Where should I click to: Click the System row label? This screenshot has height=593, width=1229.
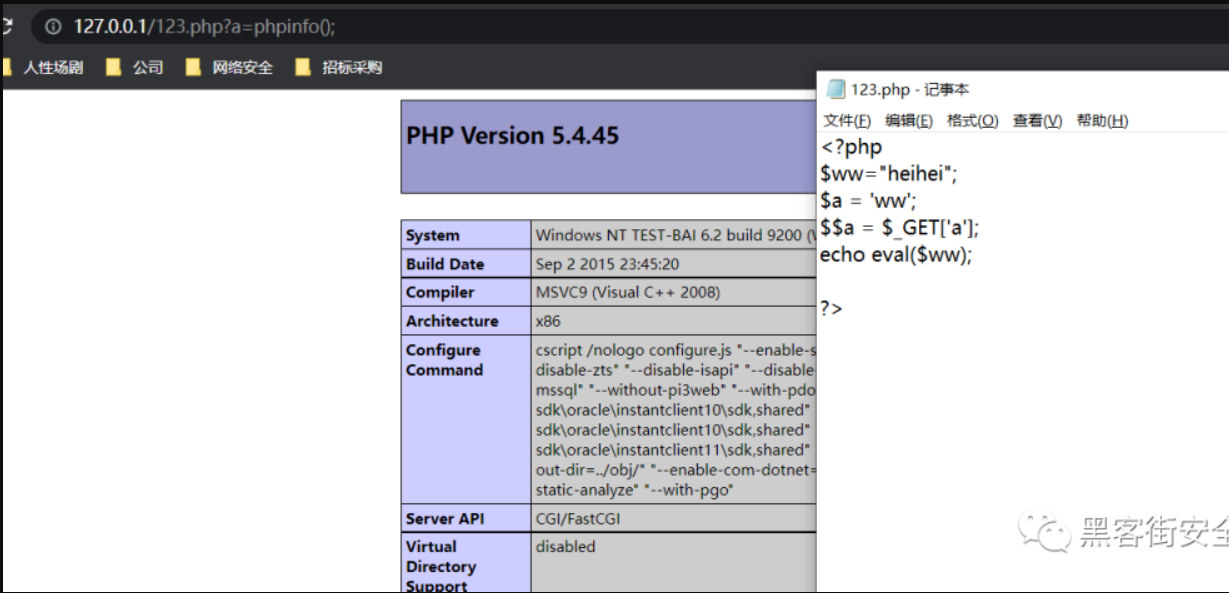point(433,236)
